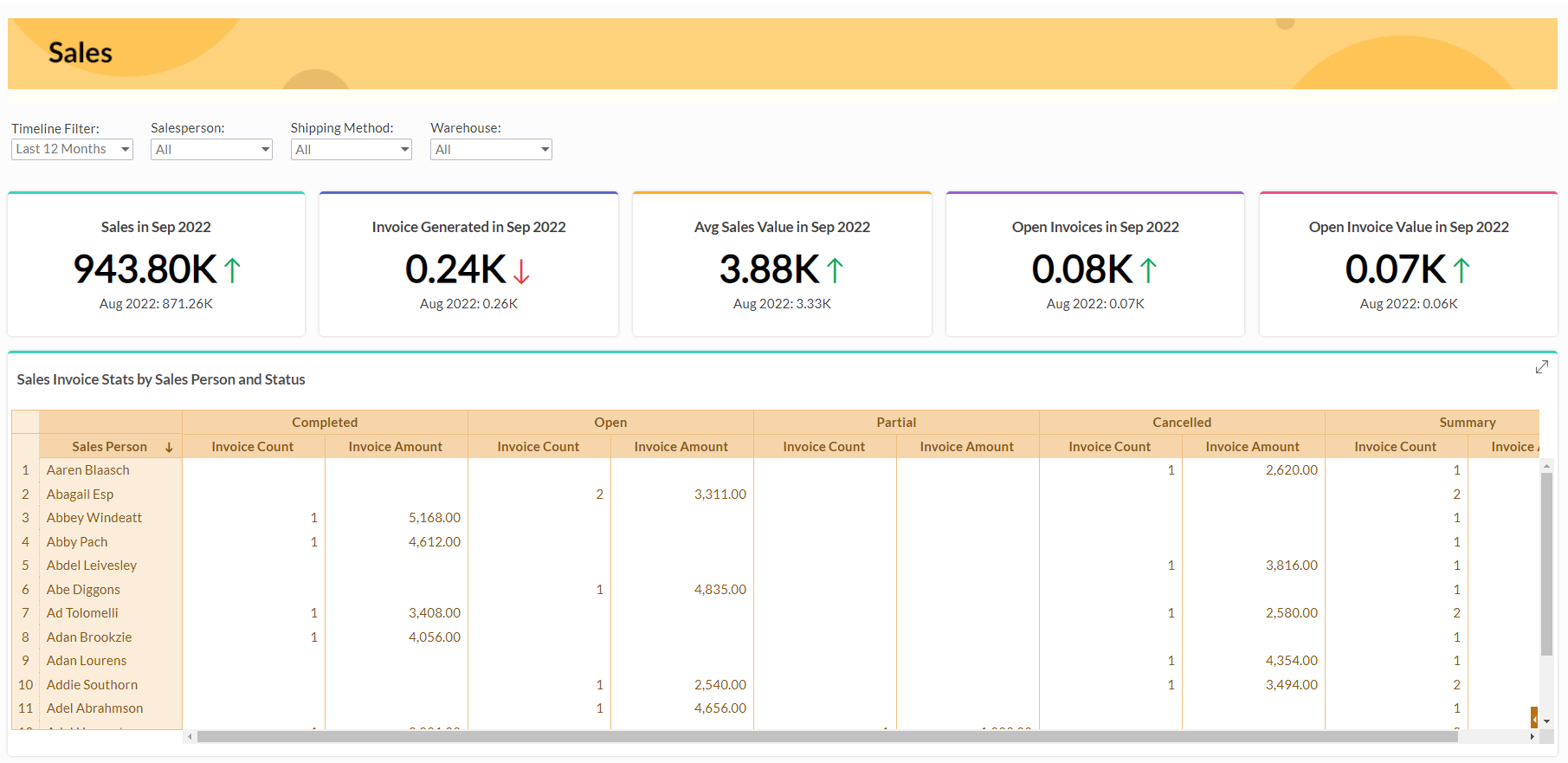Click Invoice Count header under Partial
Screen dimensions: 1568x763
pos(824,447)
